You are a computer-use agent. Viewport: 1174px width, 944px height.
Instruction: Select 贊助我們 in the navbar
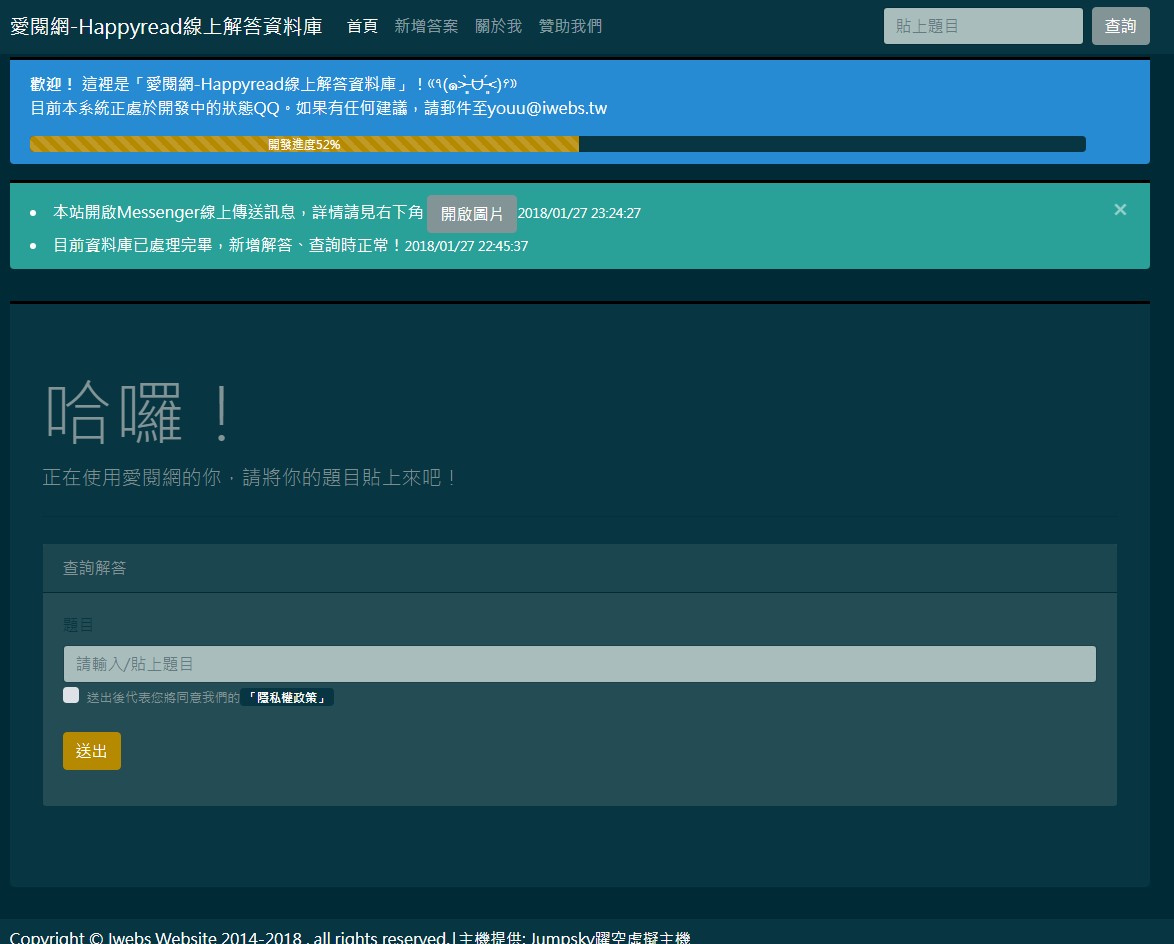pos(570,26)
